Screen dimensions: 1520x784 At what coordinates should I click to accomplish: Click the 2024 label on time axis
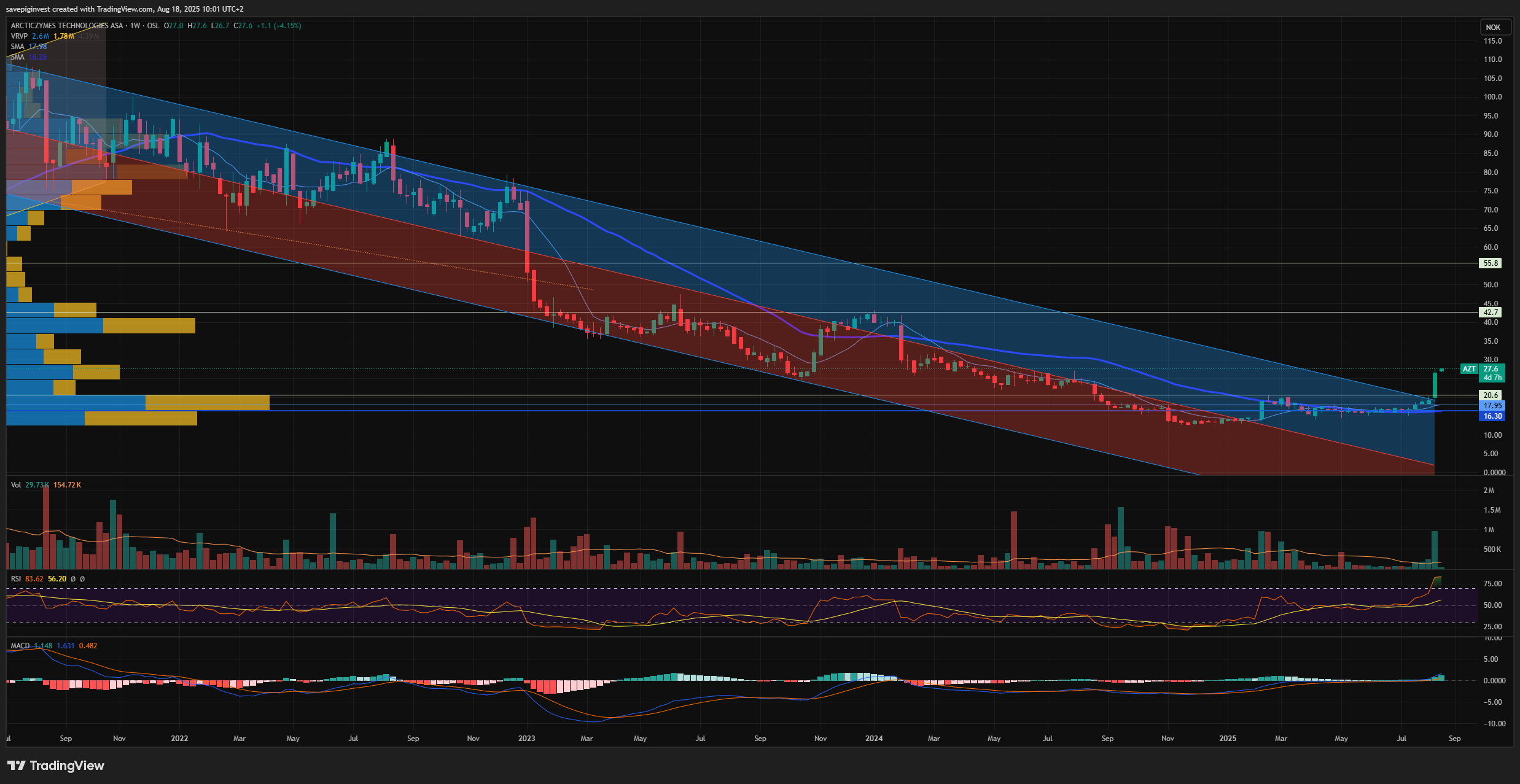click(x=873, y=739)
